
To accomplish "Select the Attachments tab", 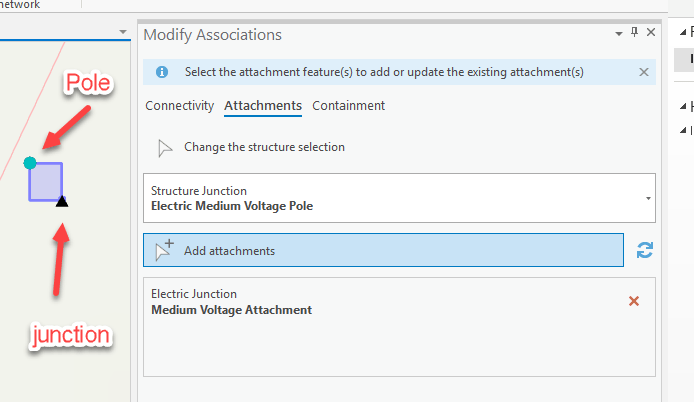I will [263, 106].
